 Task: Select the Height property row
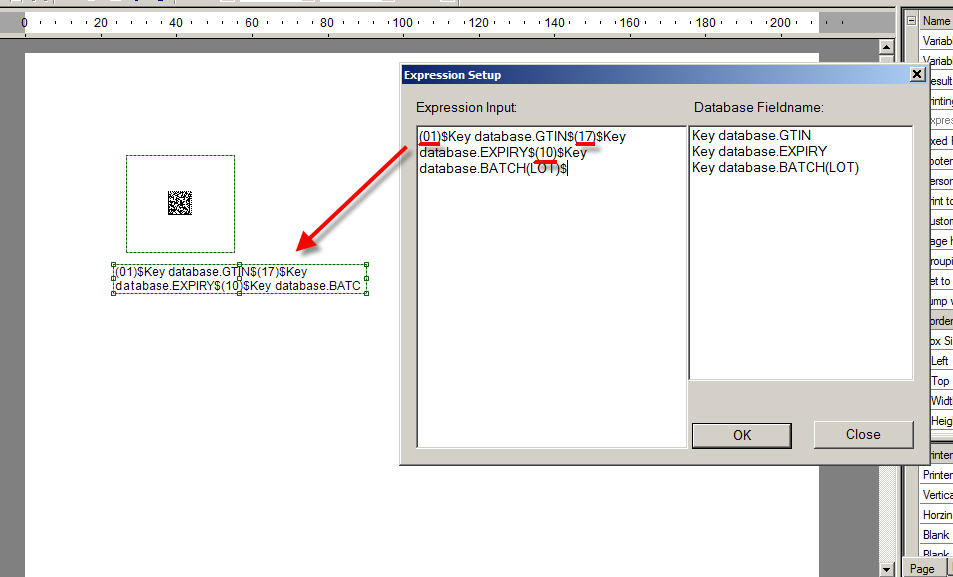(941, 421)
